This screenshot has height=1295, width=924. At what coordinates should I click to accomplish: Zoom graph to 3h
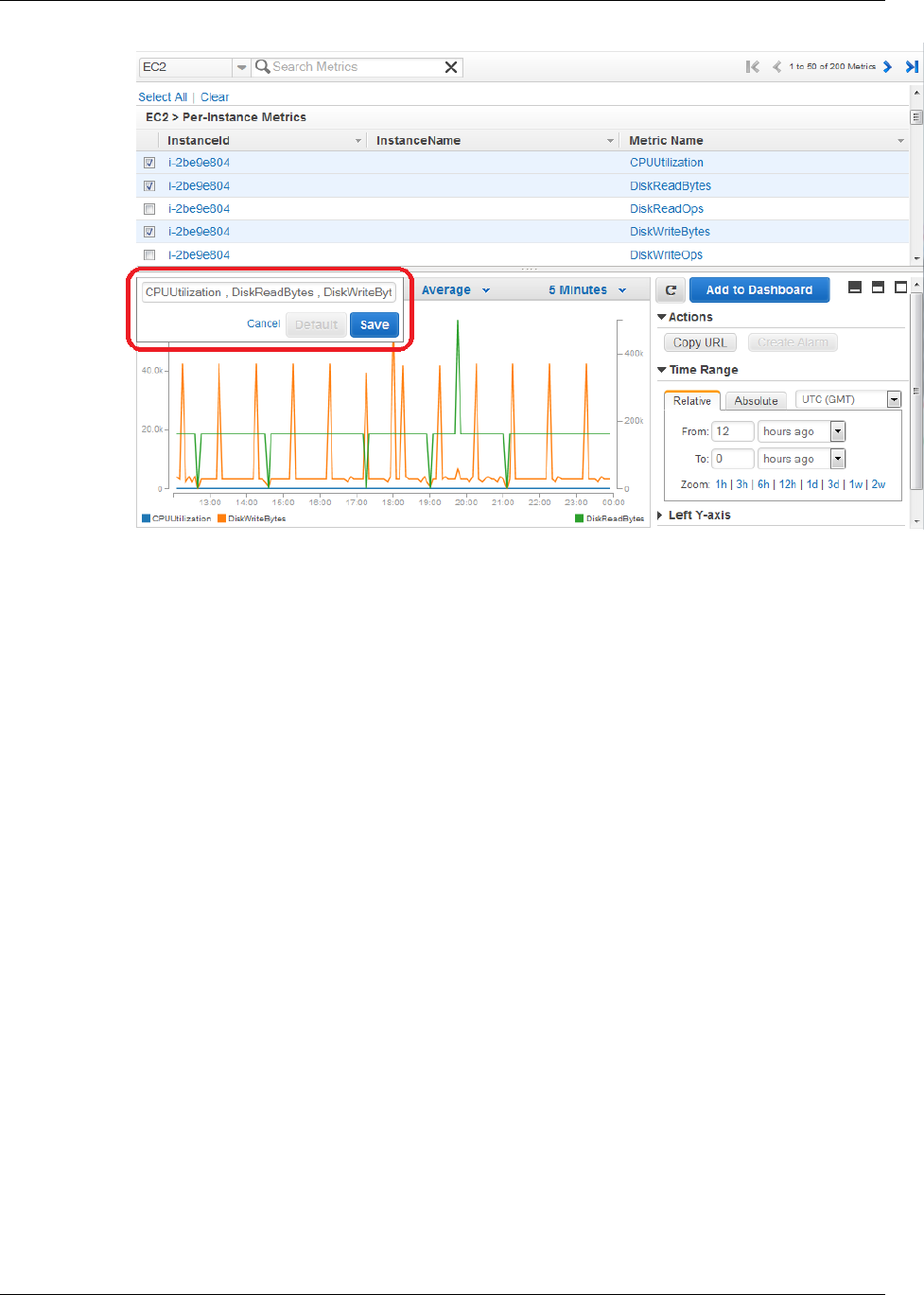pyautogui.click(x=742, y=484)
